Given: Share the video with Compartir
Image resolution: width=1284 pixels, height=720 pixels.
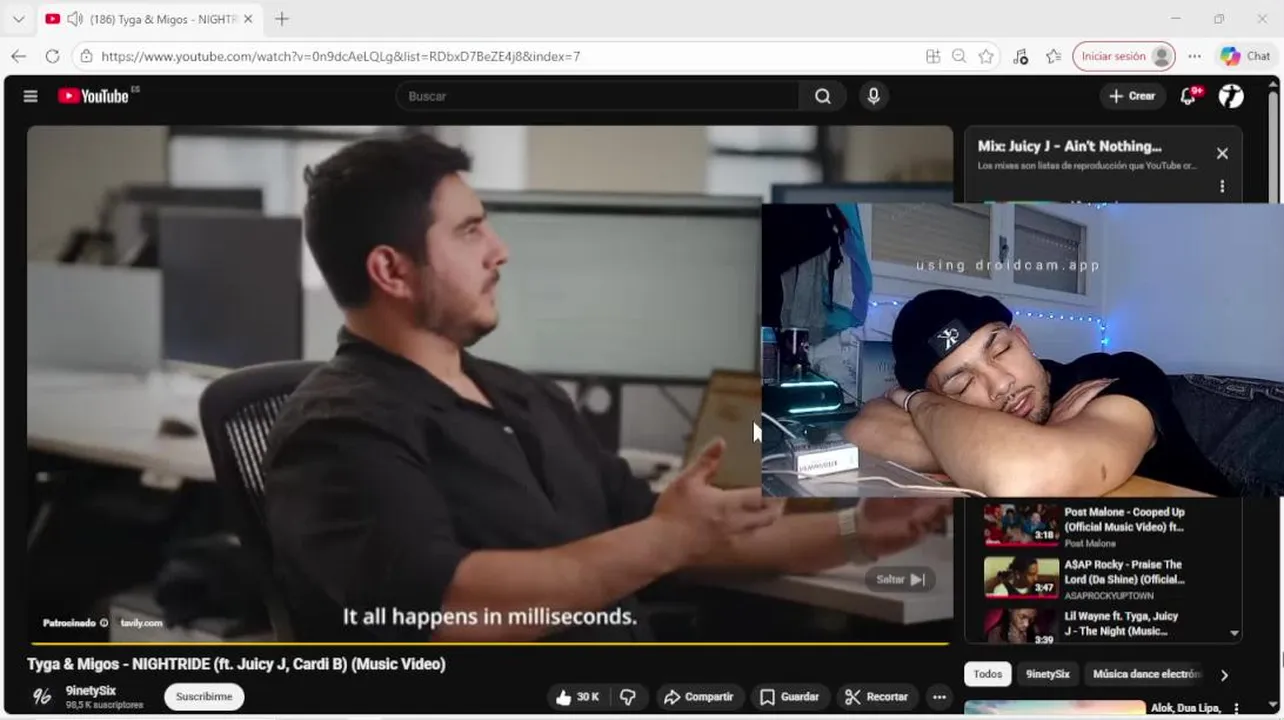Looking at the screenshot, I should point(699,697).
